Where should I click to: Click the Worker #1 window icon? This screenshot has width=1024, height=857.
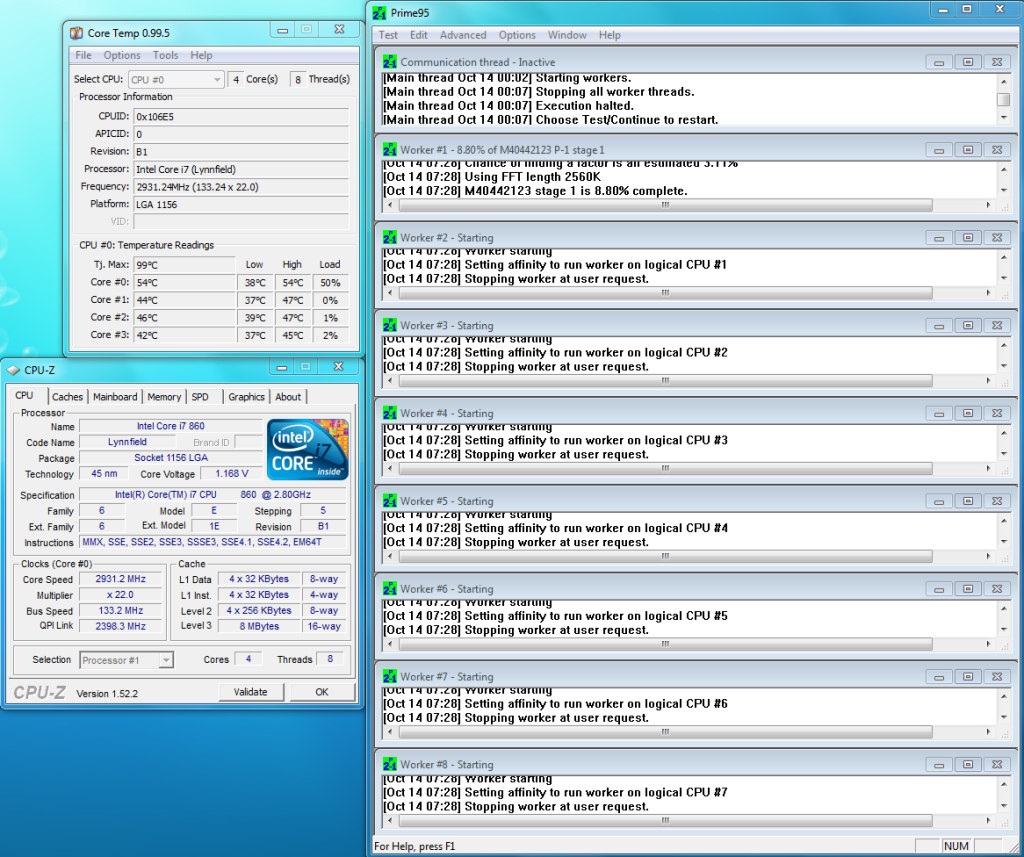point(389,150)
